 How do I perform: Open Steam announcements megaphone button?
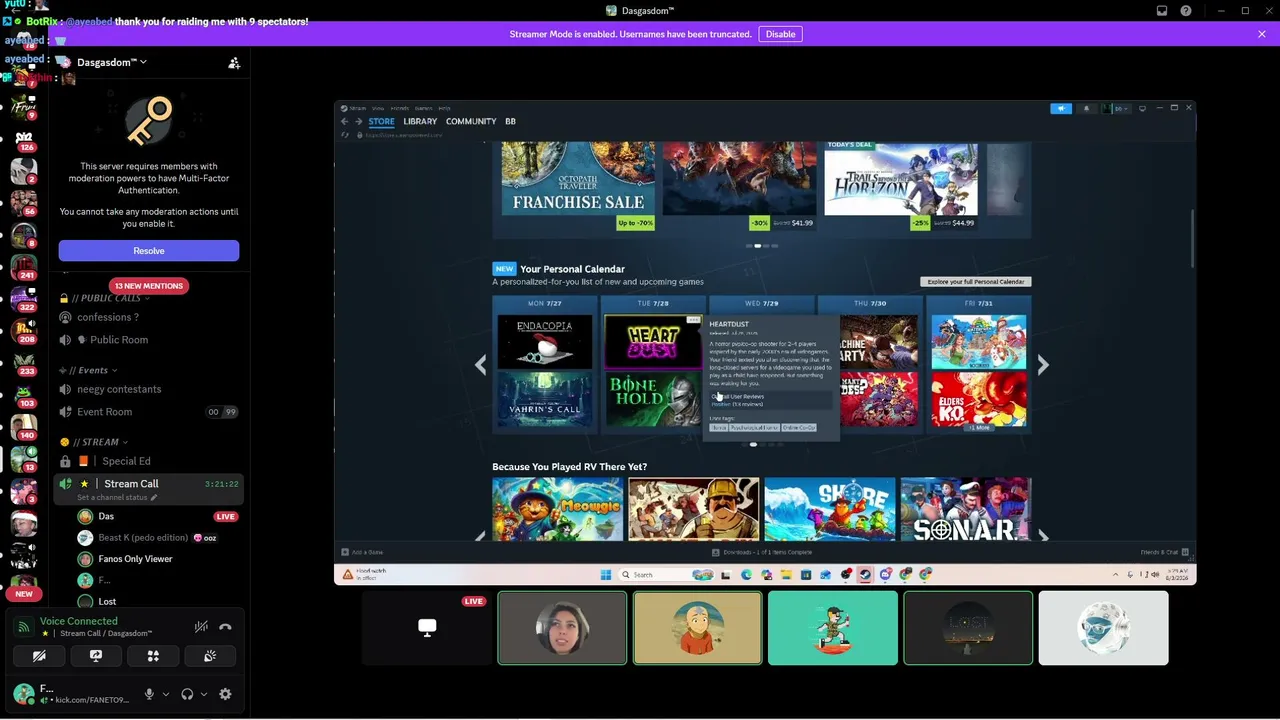[x=1060, y=108]
